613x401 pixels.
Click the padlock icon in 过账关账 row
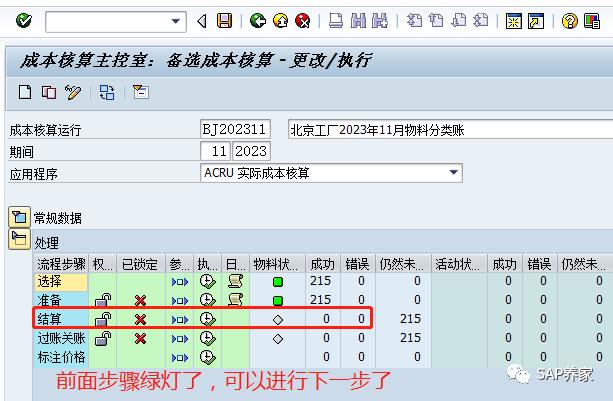[103, 338]
